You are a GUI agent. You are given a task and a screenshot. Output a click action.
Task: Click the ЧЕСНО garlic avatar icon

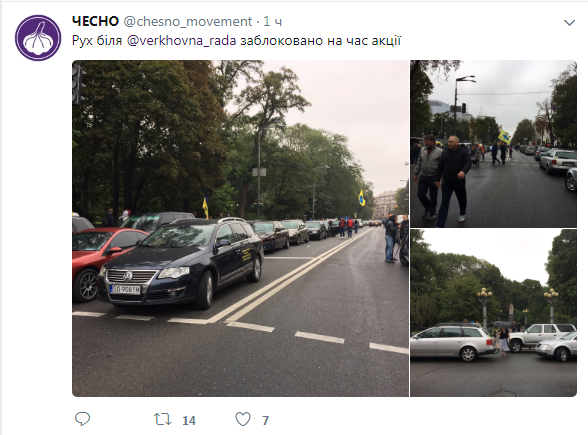[38, 38]
